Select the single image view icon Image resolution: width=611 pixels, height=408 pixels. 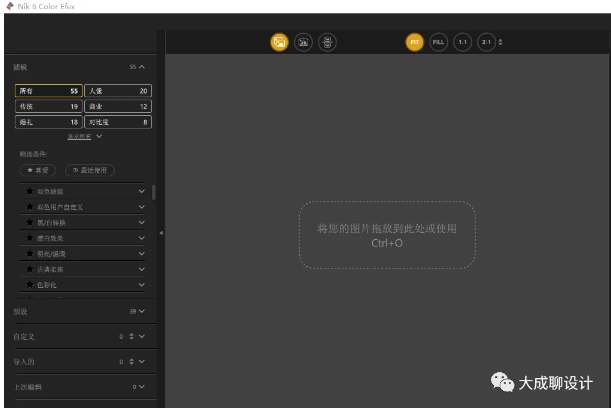[279, 42]
